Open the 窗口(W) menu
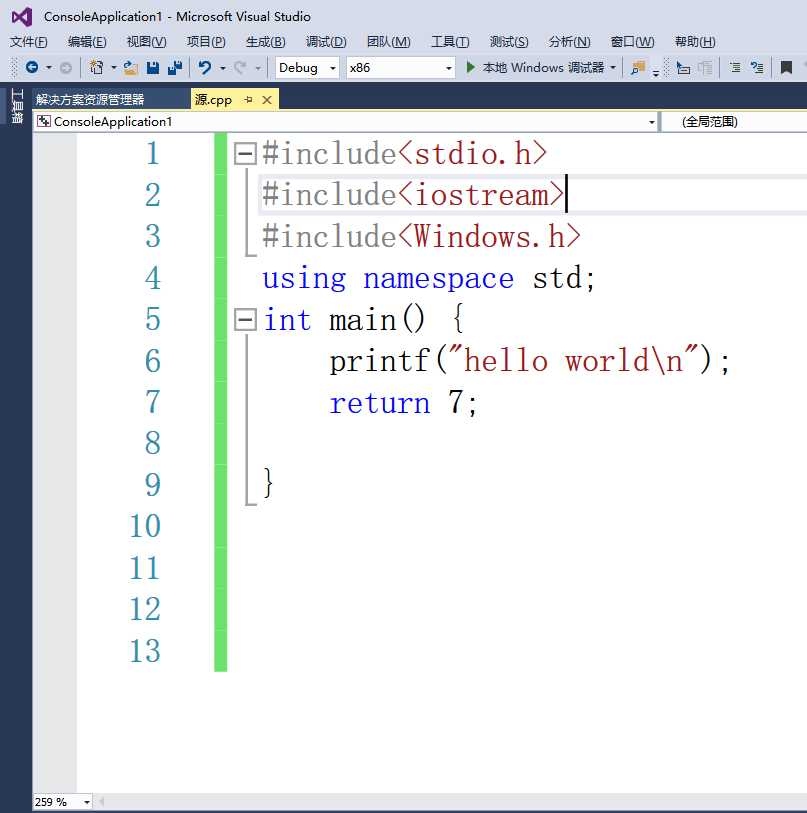This screenshot has height=813, width=807. click(632, 41)
